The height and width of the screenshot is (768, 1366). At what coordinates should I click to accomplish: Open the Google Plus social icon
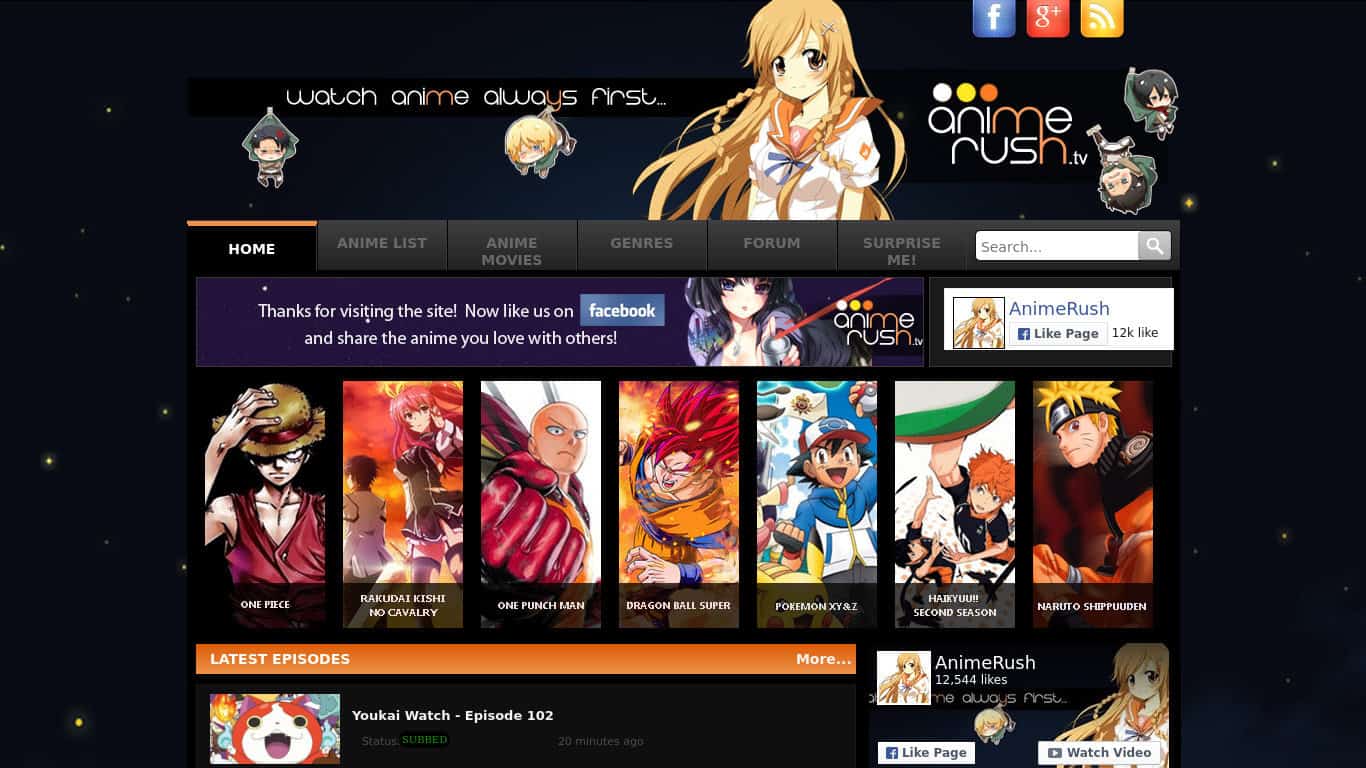pos(1048,18)
